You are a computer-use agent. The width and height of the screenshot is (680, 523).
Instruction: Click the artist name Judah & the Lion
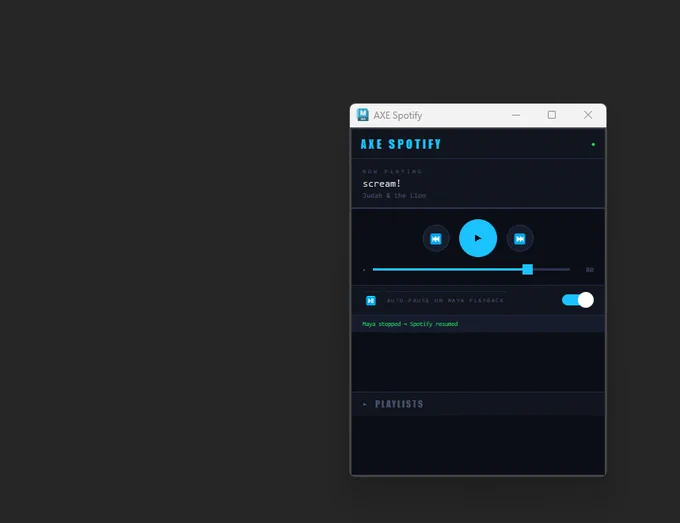(394, 196)
